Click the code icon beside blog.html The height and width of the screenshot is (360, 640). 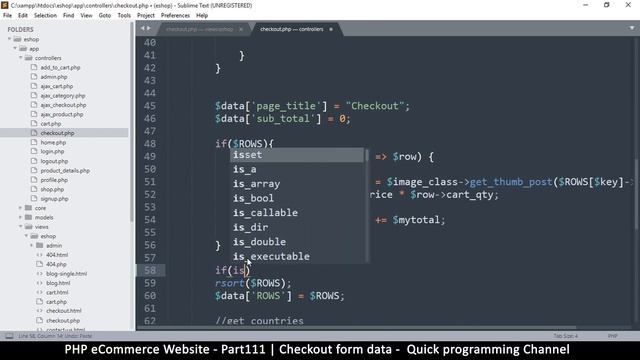click(40, 283)
